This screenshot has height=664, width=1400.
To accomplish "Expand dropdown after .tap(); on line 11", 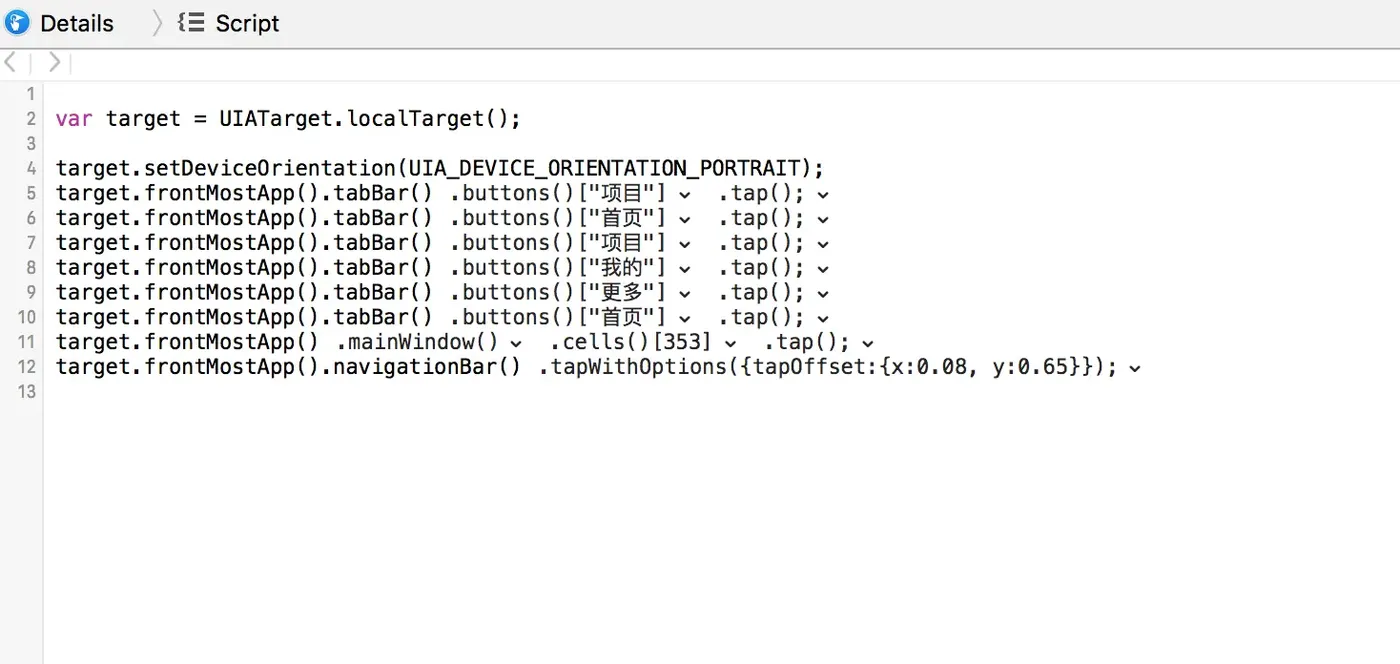I will point(868,344).
